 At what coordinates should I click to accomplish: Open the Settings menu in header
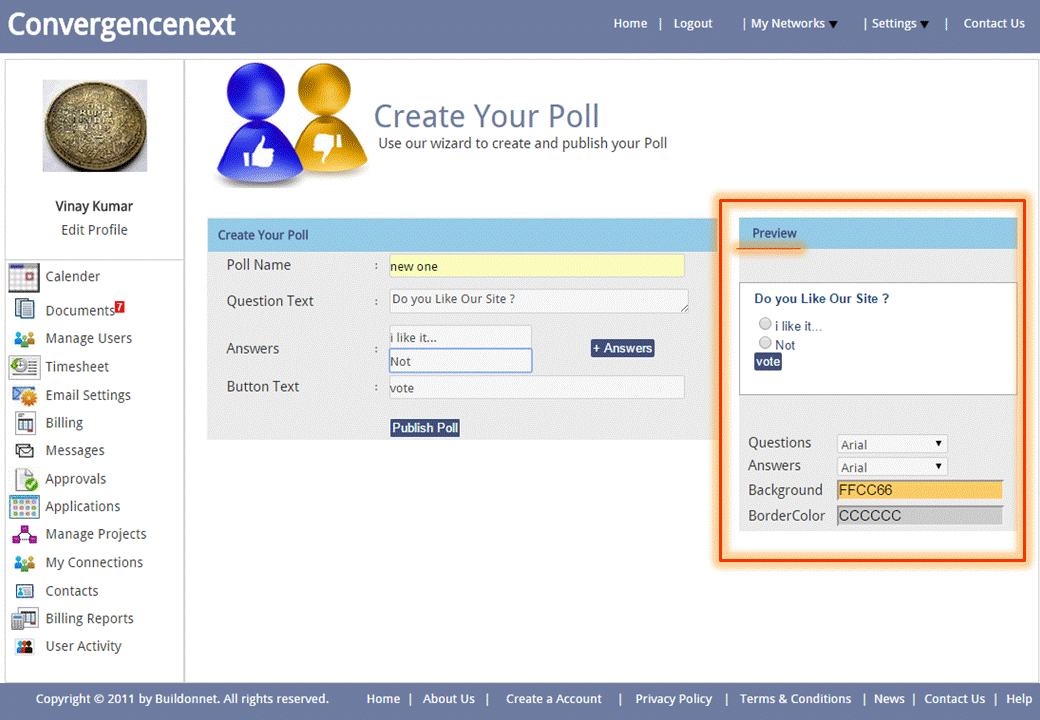tap(899, 24)
